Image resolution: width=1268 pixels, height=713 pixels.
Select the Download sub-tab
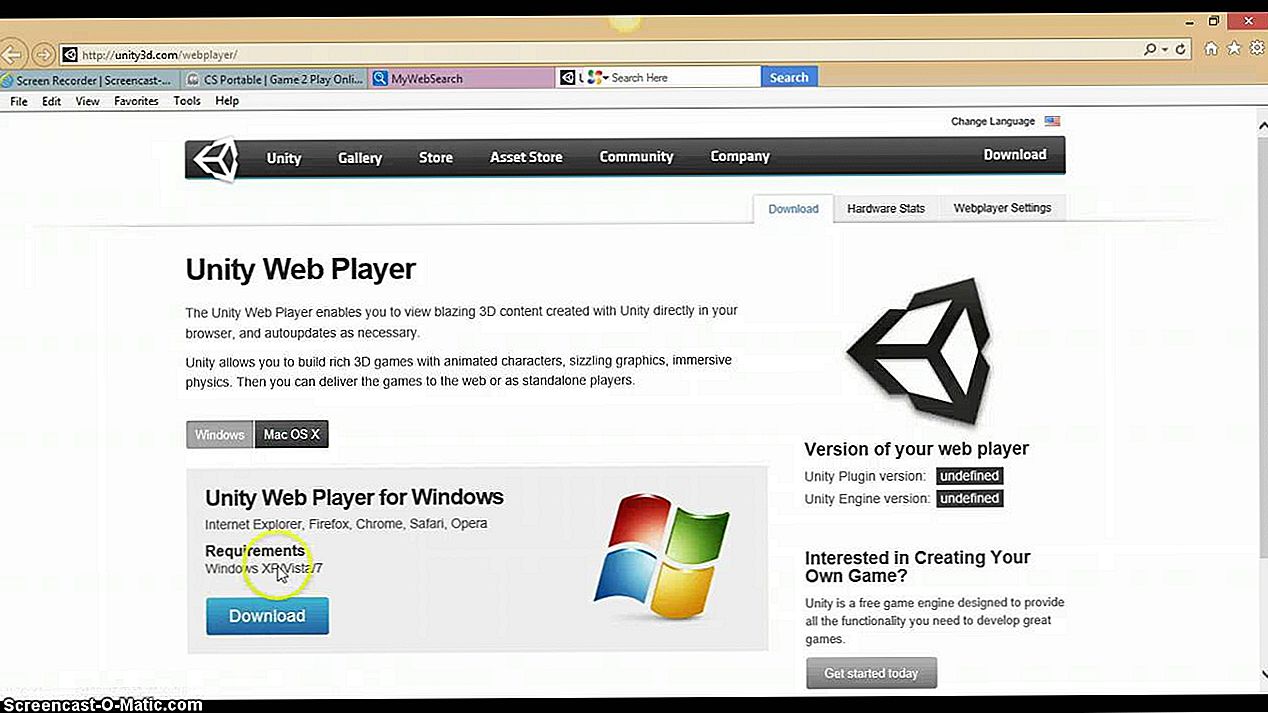tap(793, 209)
